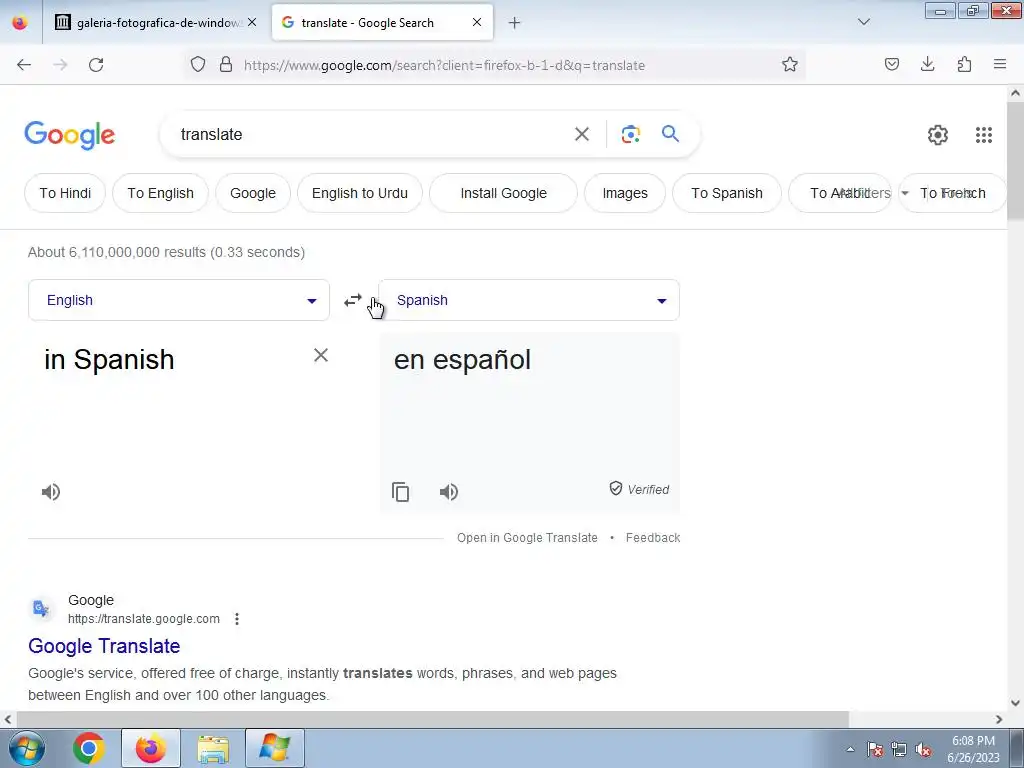1024x768 pixels.
Task: Open Windows Explorer from the taskbar
Action: [213, 748]
